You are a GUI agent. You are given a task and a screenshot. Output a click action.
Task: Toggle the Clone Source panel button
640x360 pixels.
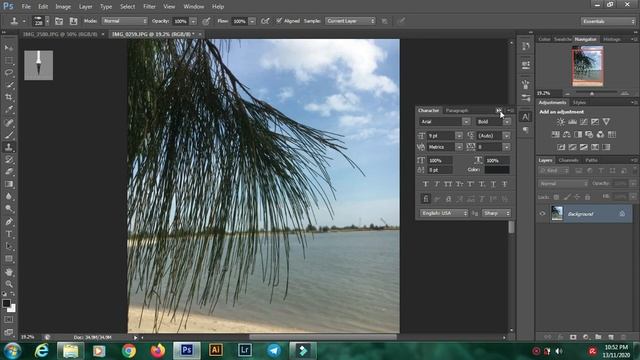[x=73, y=21]
